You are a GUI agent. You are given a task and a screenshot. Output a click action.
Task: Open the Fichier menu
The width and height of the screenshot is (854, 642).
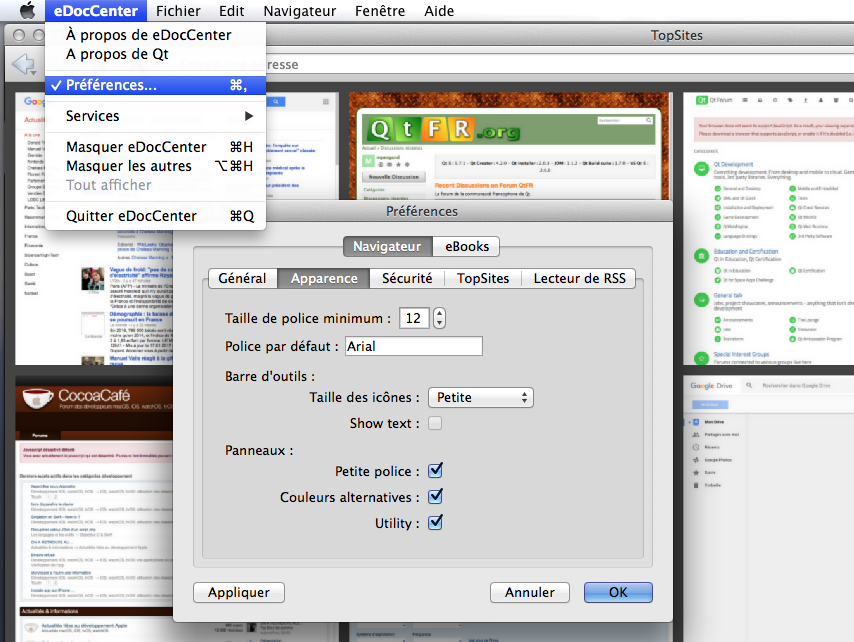[178, 10]
